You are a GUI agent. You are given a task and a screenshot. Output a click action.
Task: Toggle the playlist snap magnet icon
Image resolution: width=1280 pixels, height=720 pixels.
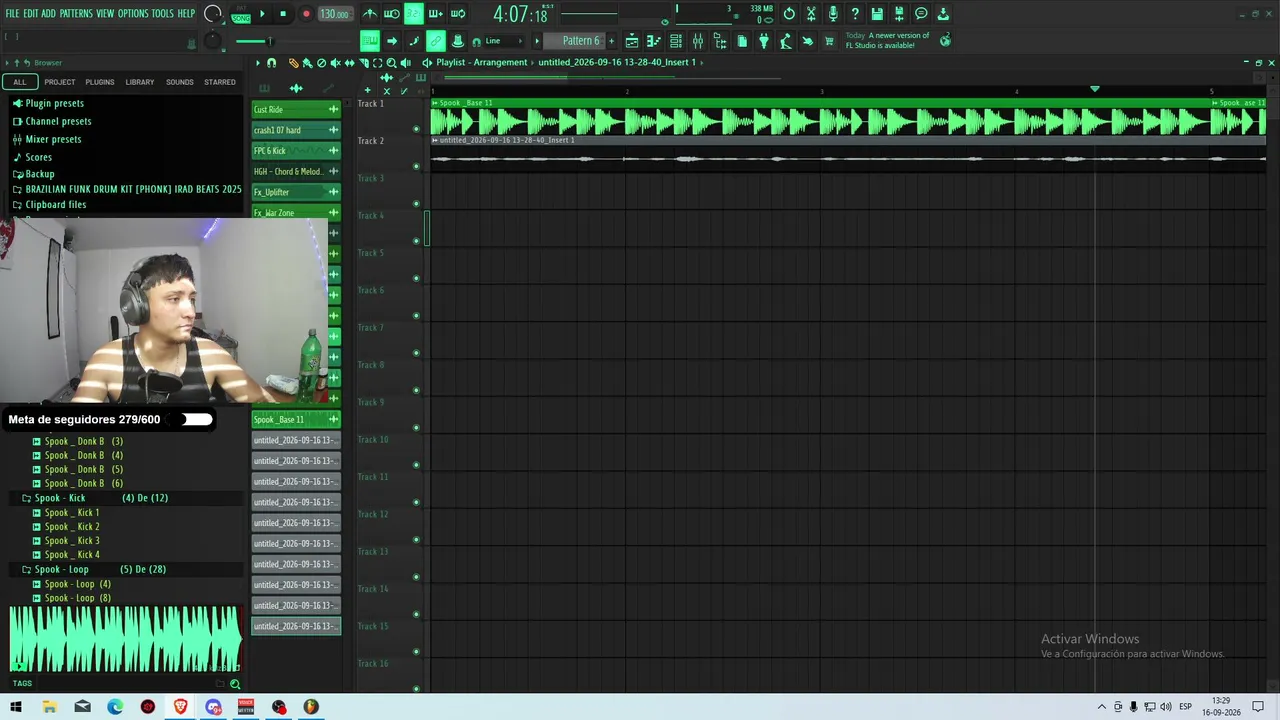pos(271,63)
